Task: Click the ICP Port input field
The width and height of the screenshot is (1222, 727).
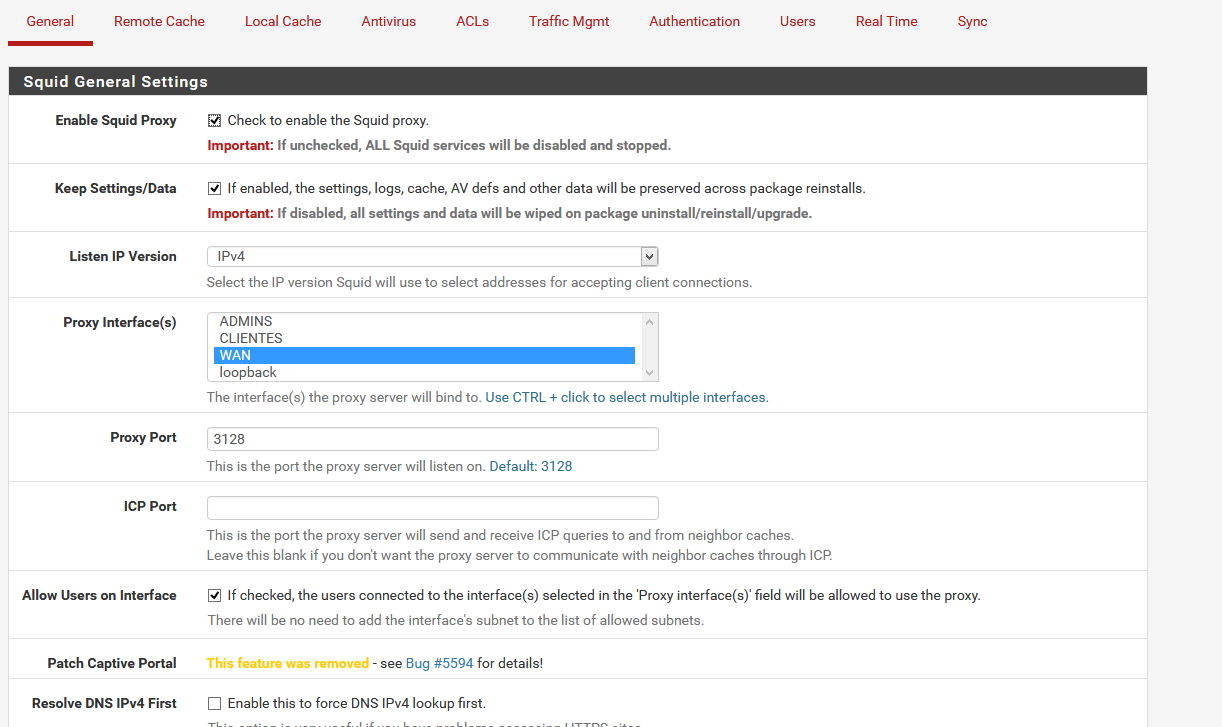Action: click(432, 508)
